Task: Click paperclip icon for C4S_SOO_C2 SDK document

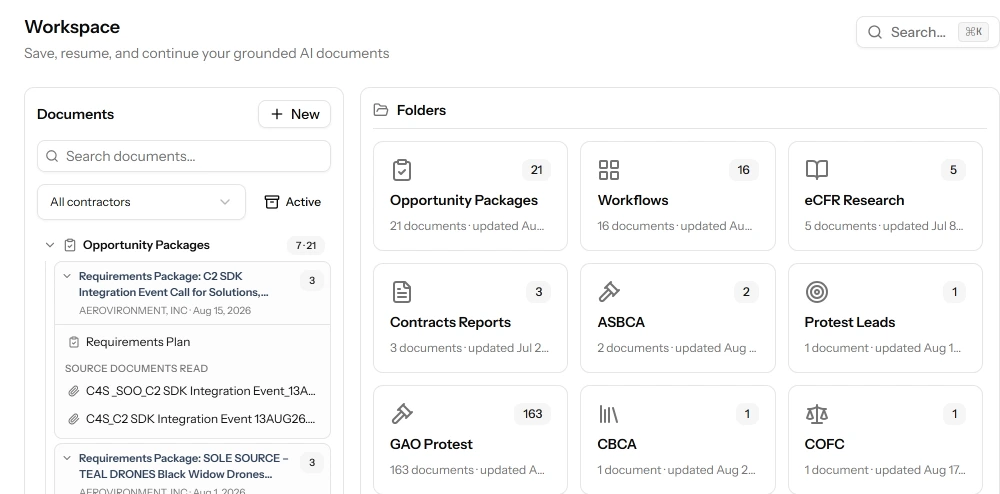Action: coord(73,391)
